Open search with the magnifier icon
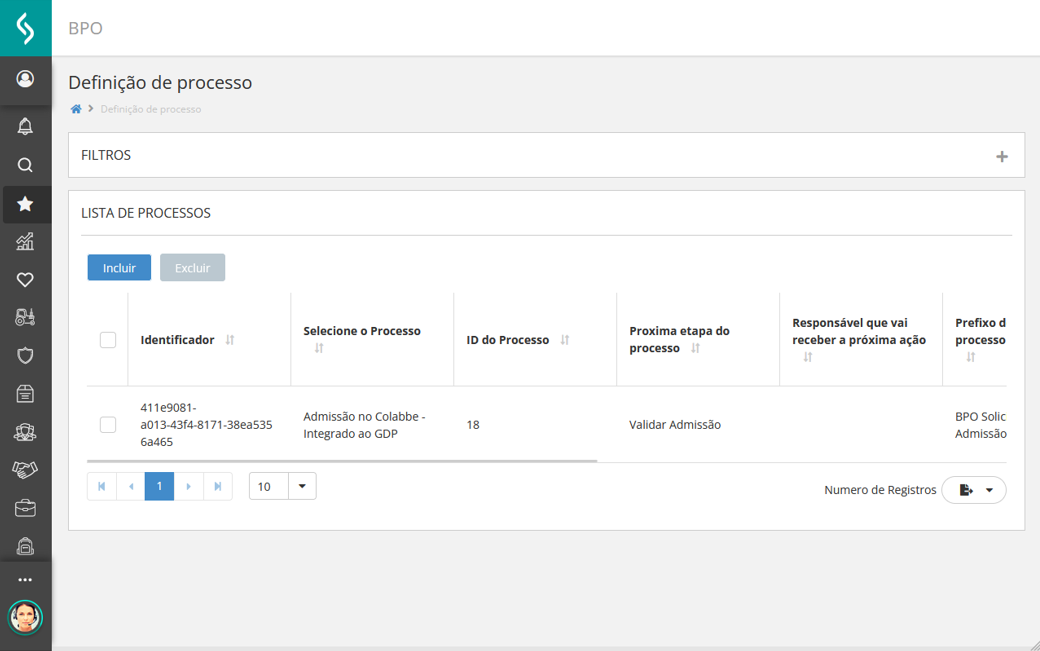 (x=25, y=165)
